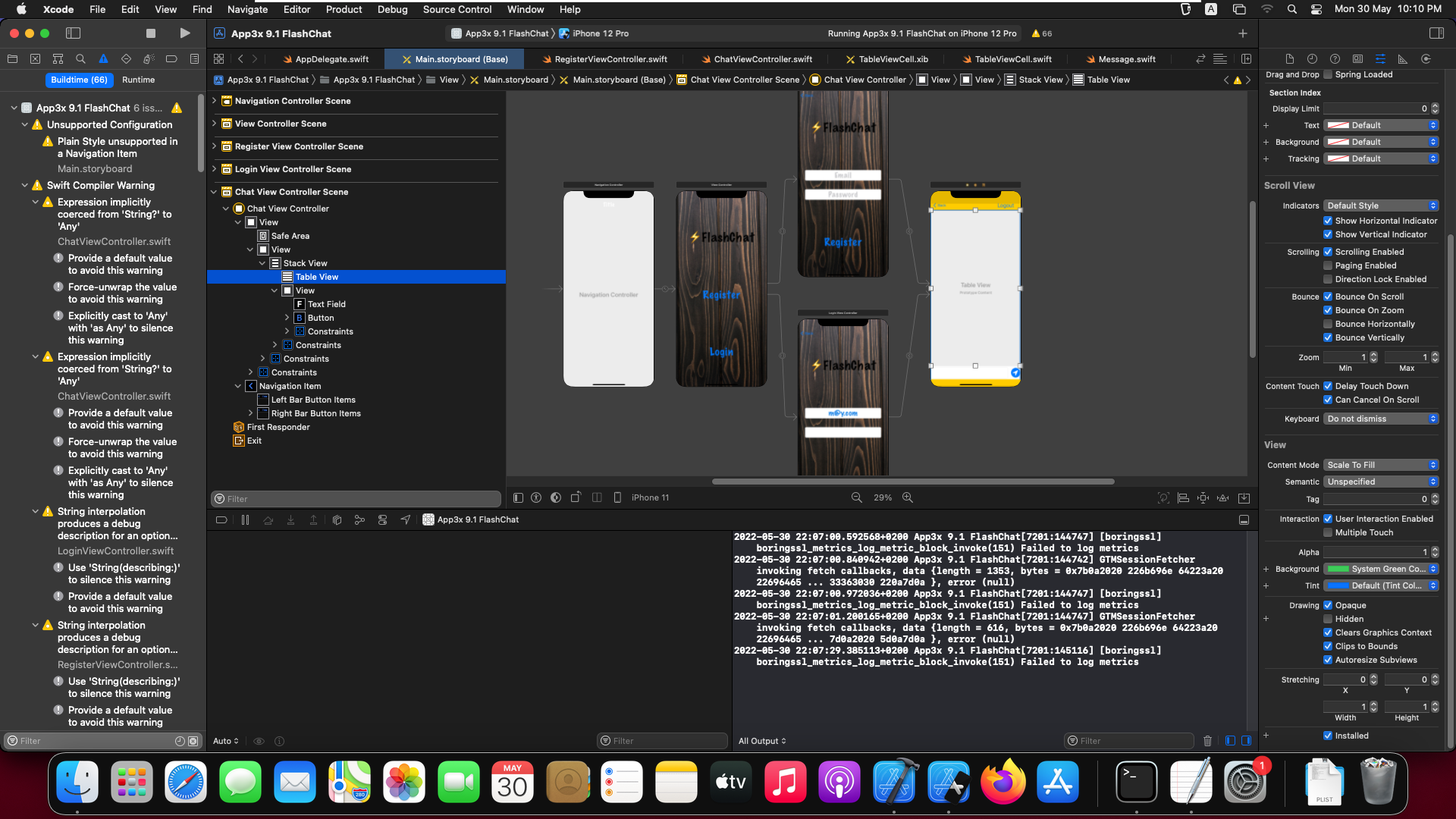Screen dimensions: 1456x819
Task: Uncheck Bounce On Scroll
Action: 1328,297
